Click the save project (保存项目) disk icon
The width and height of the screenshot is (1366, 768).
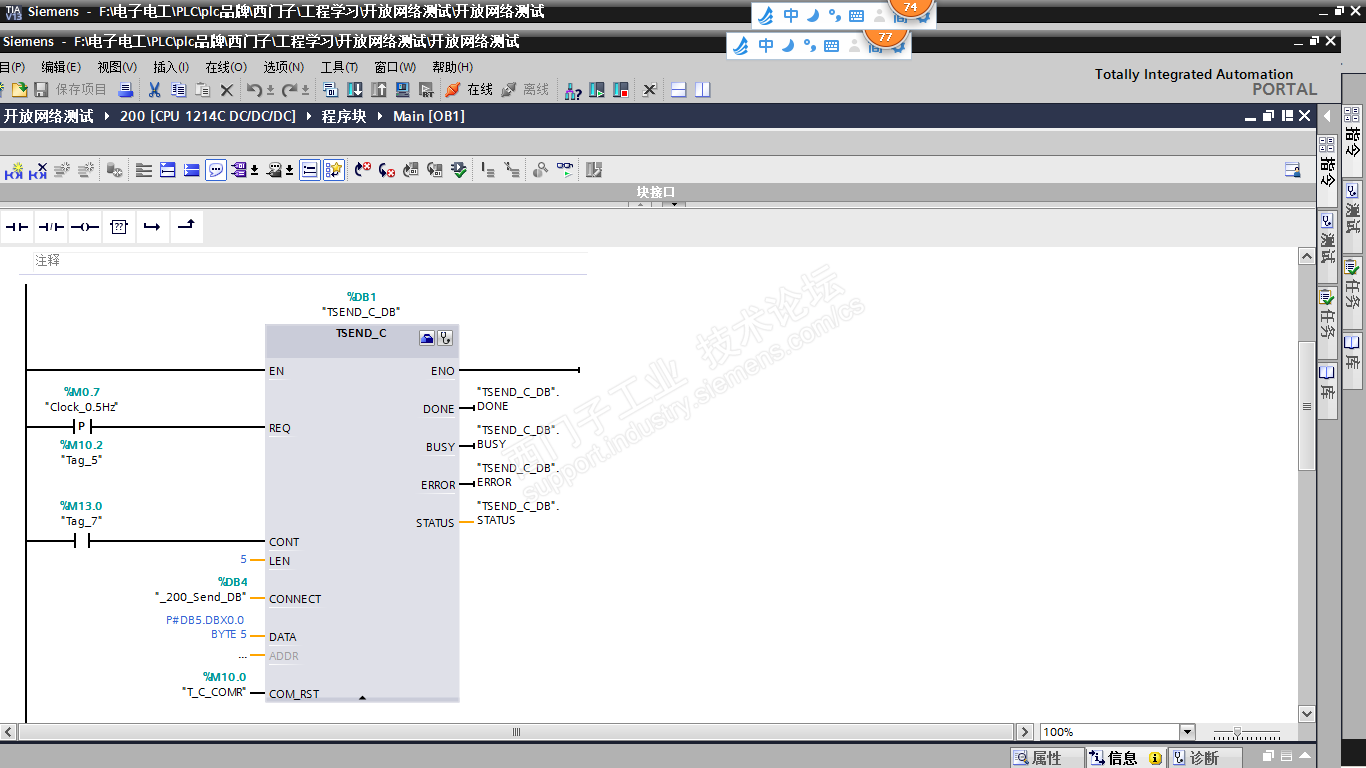point(41,90)
